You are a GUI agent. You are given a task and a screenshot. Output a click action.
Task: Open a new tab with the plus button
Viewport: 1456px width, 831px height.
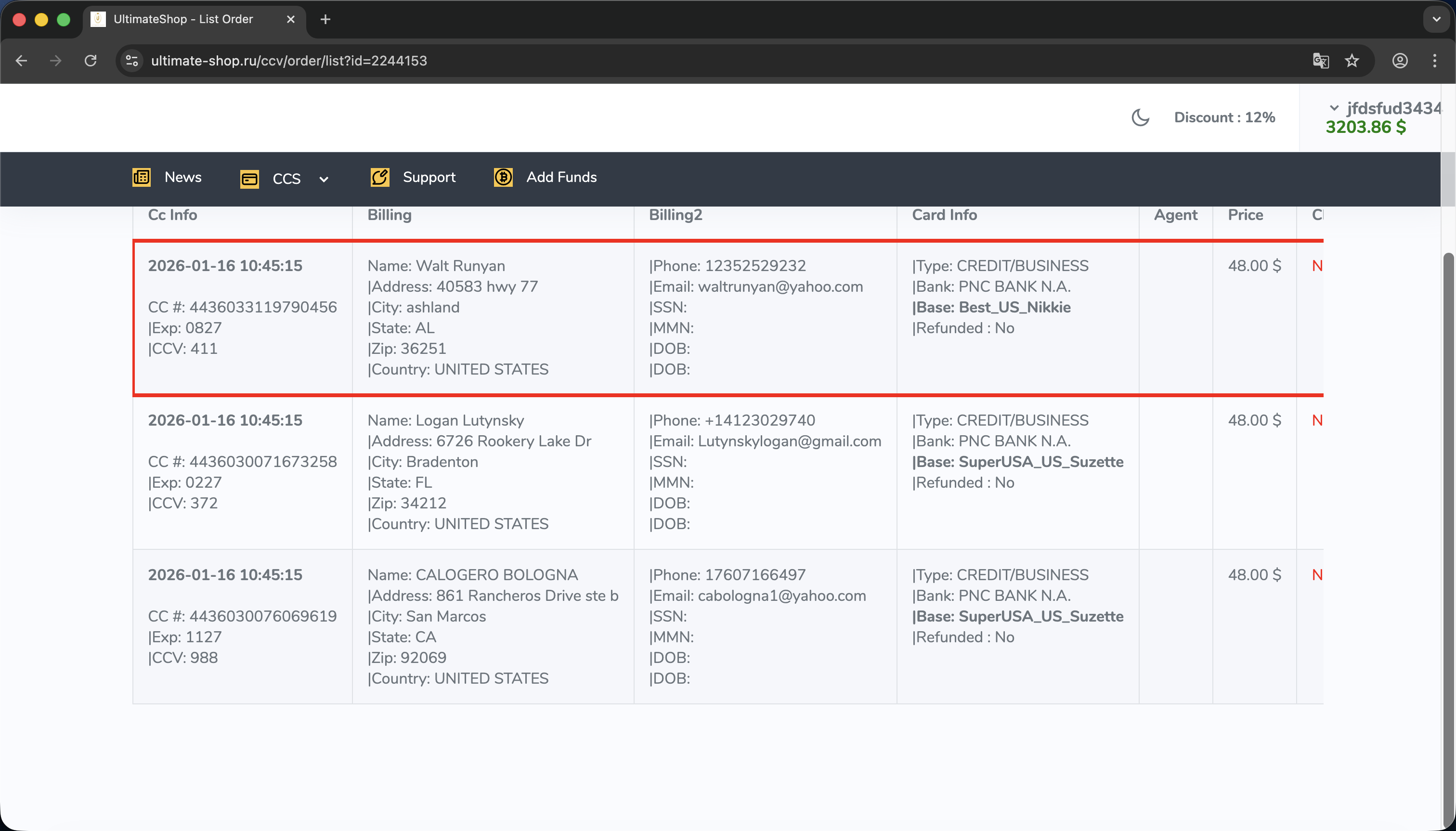(x=325, y=19)
